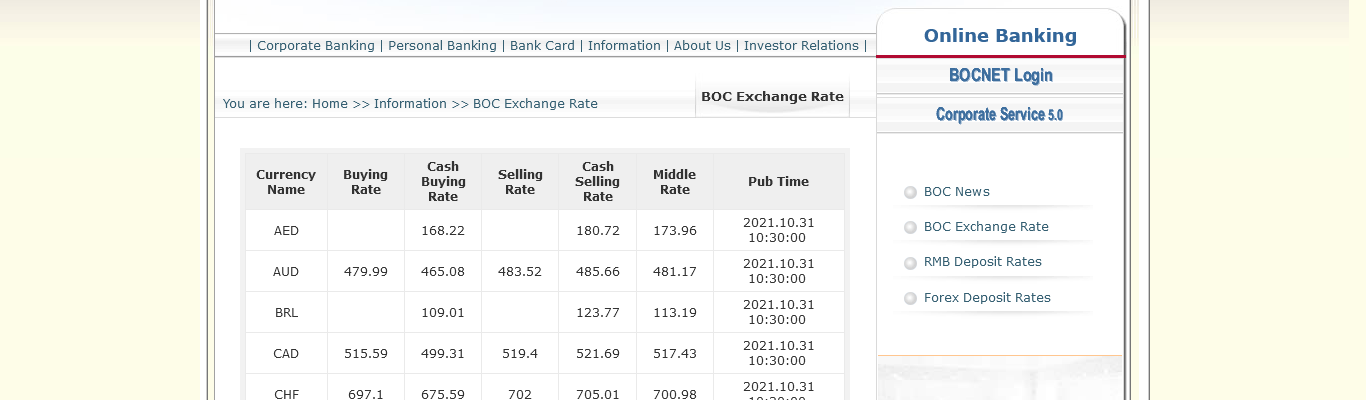
Task: Click the BOCNET Login button
Action: (1000, 75)
